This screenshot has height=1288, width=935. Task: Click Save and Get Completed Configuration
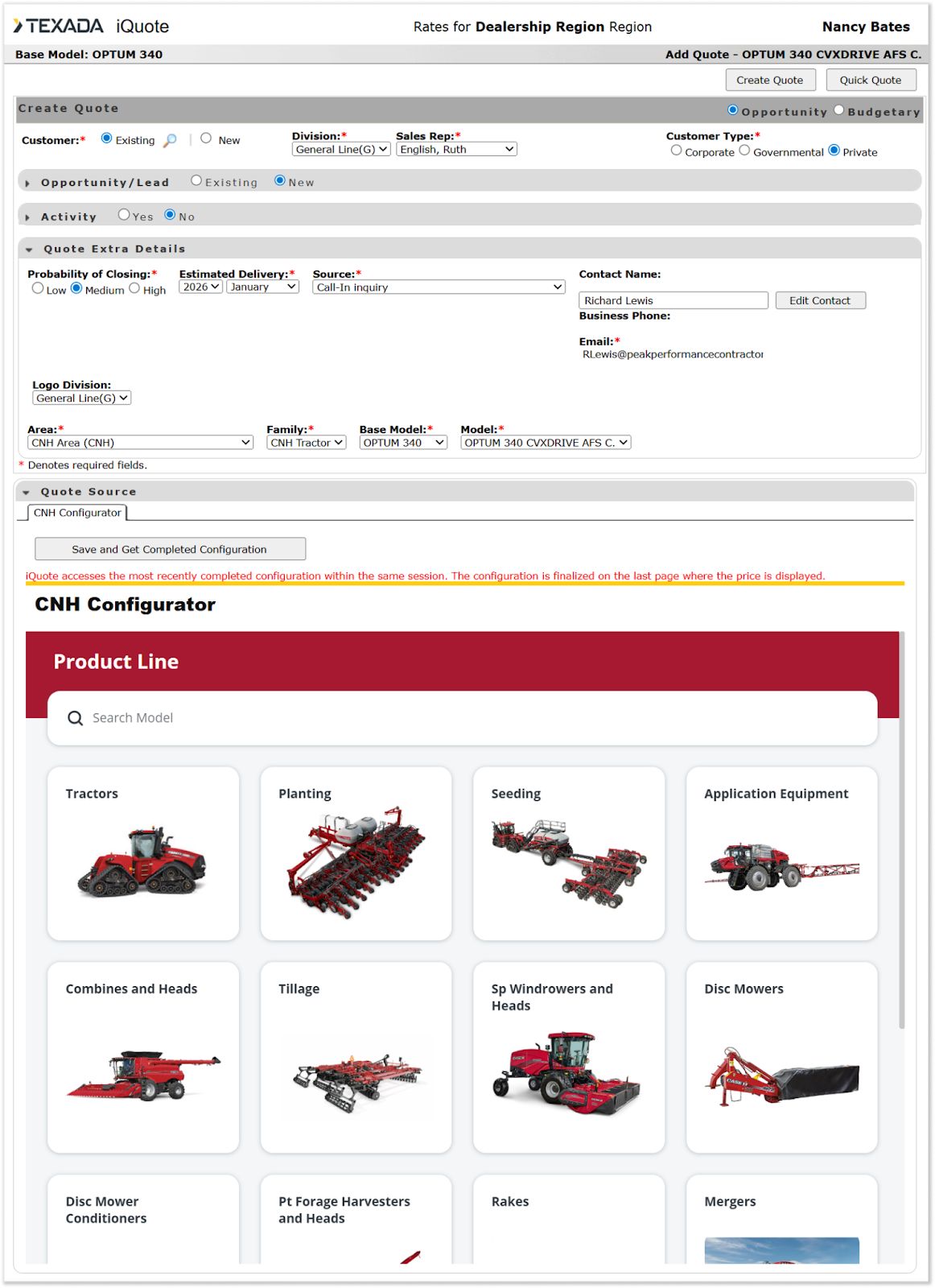[170, 549]
